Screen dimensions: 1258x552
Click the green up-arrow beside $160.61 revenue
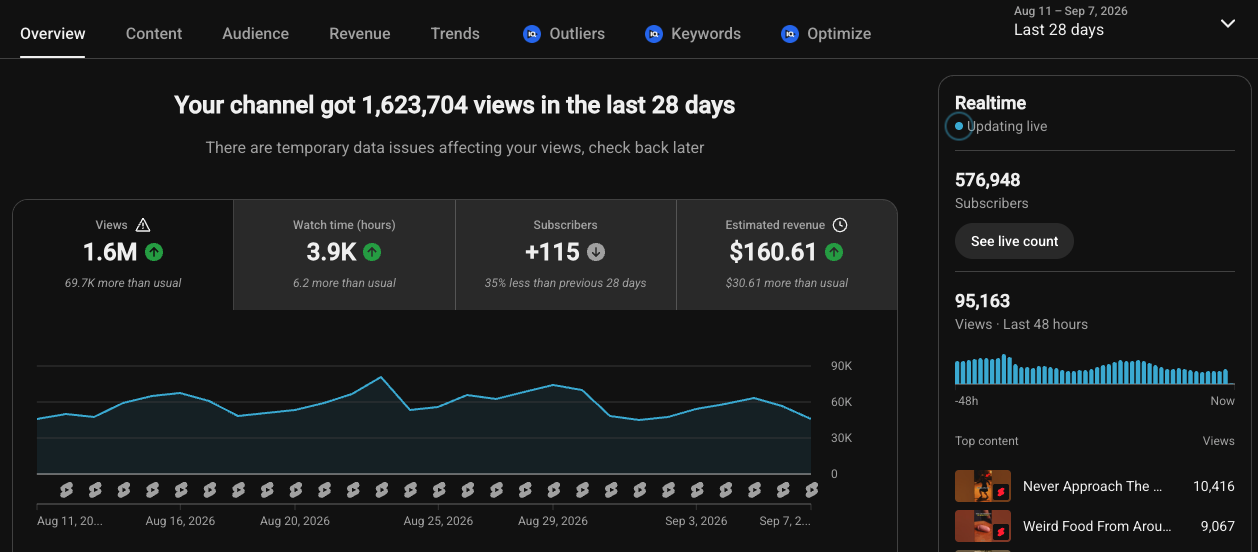tap(834, 252)
